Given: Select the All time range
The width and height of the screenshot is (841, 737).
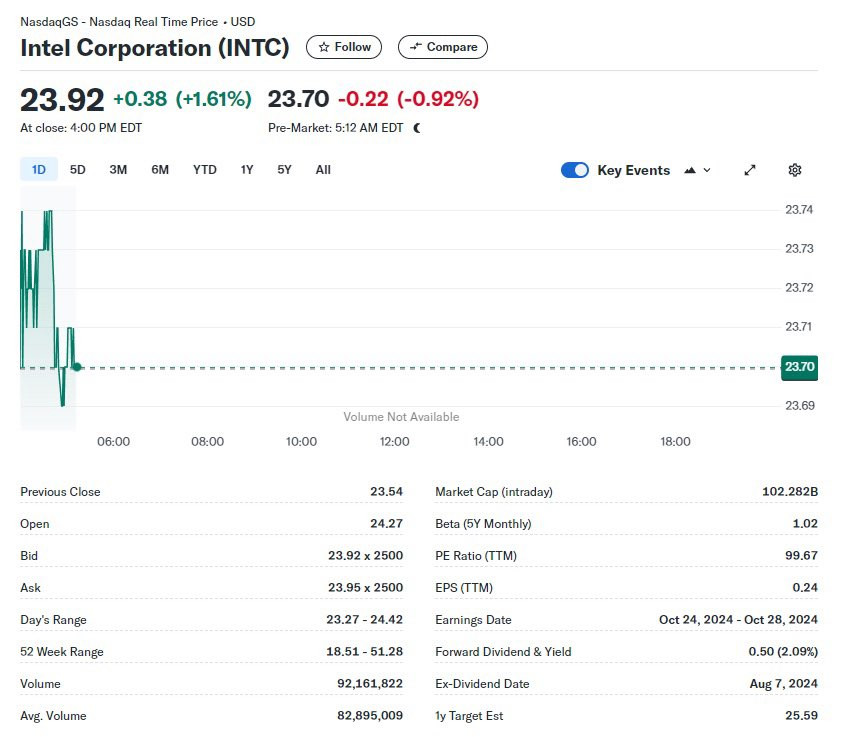Looking at the screenshot, I should pyautogui.click(x=323, y=169).
